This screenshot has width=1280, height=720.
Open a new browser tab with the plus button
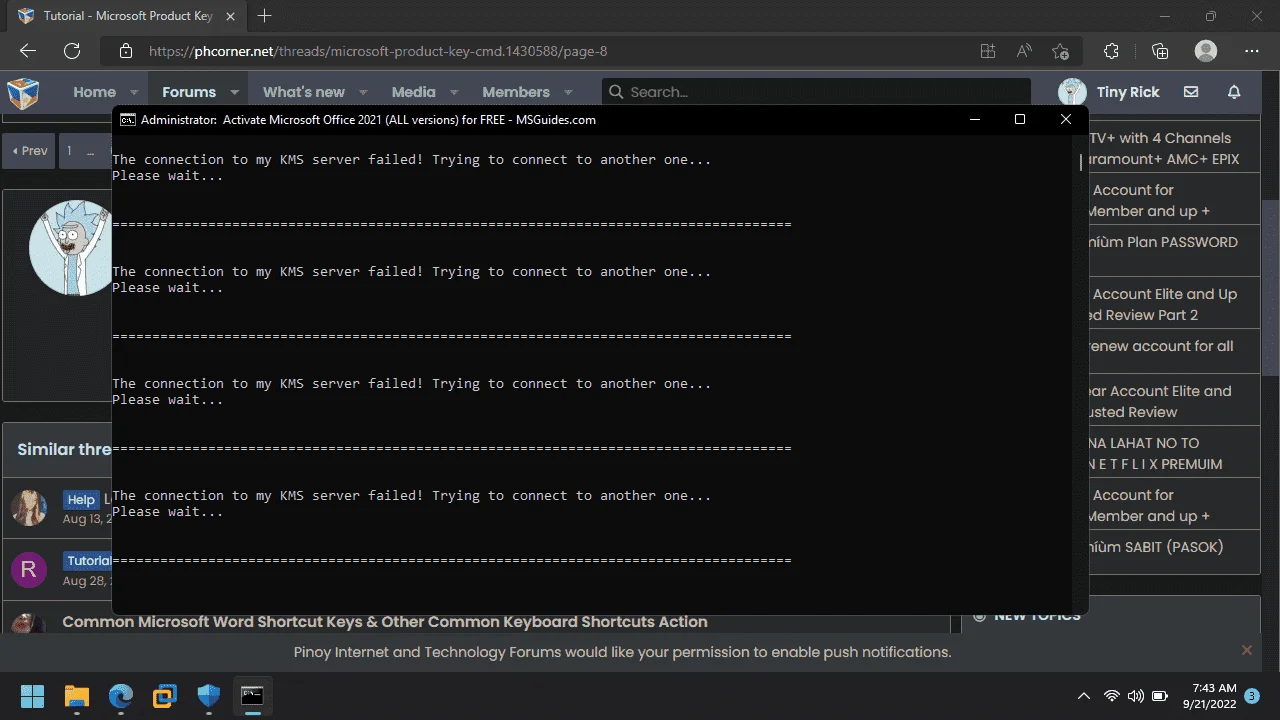tap(265, 16)
